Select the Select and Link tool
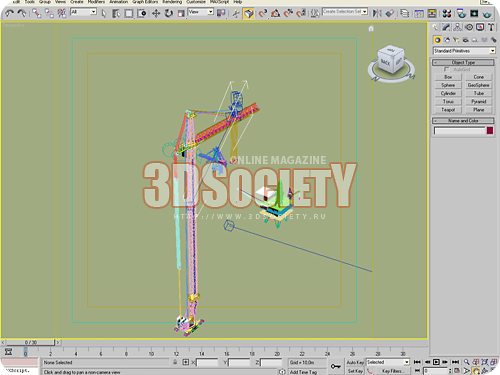The height and width of the screenshot is (375, 500). coord(36,13)
